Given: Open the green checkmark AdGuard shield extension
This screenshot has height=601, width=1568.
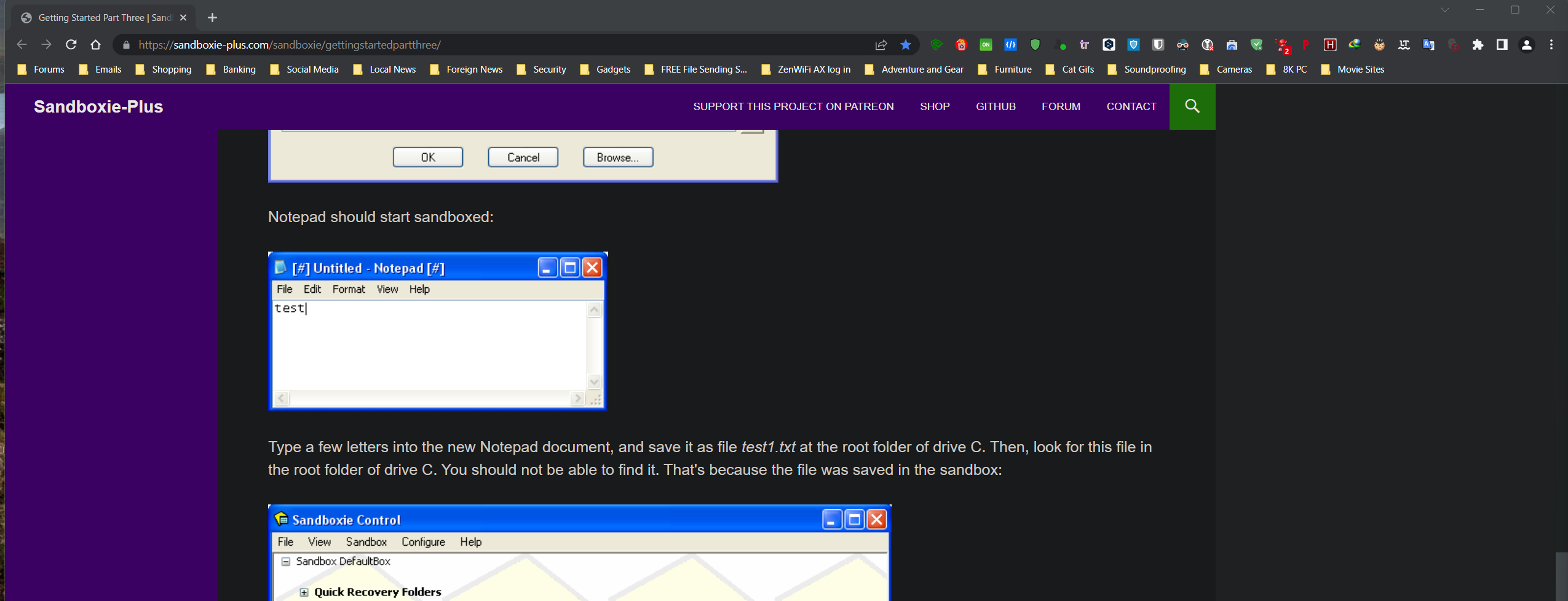Looking at the screenshot, I should [x=1256, y=45].
